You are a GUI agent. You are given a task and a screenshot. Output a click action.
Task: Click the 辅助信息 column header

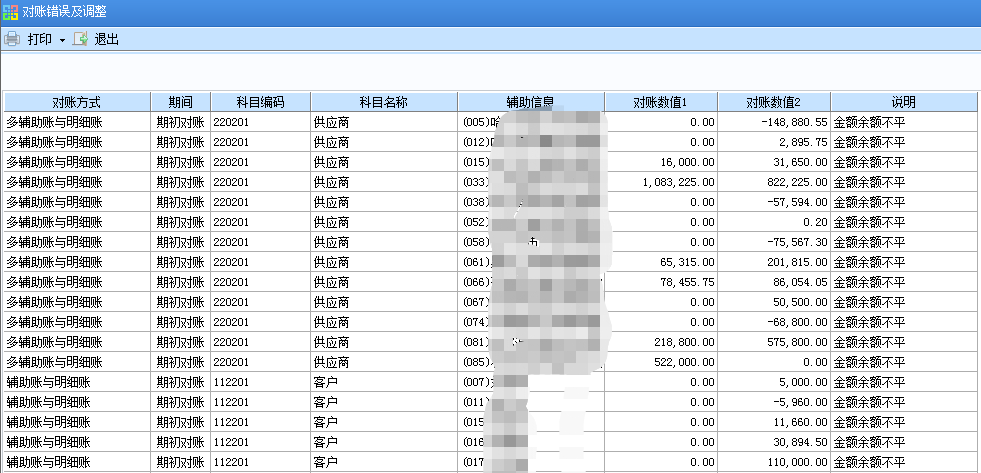(531, 102)
